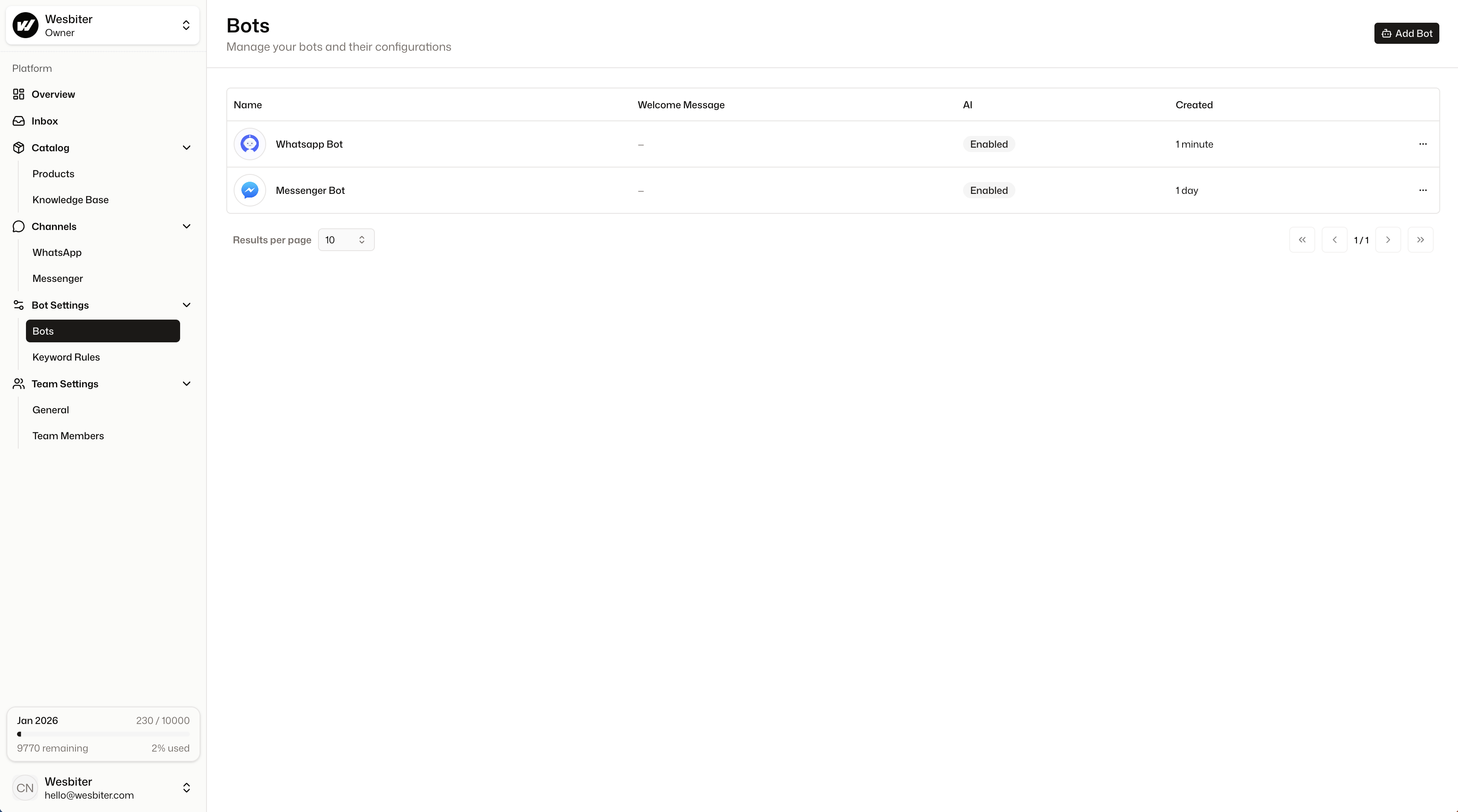Select the Channels chat bubble icon
Screen dimensions: 1458x812
pyautogui.click(x=19, y=226)
